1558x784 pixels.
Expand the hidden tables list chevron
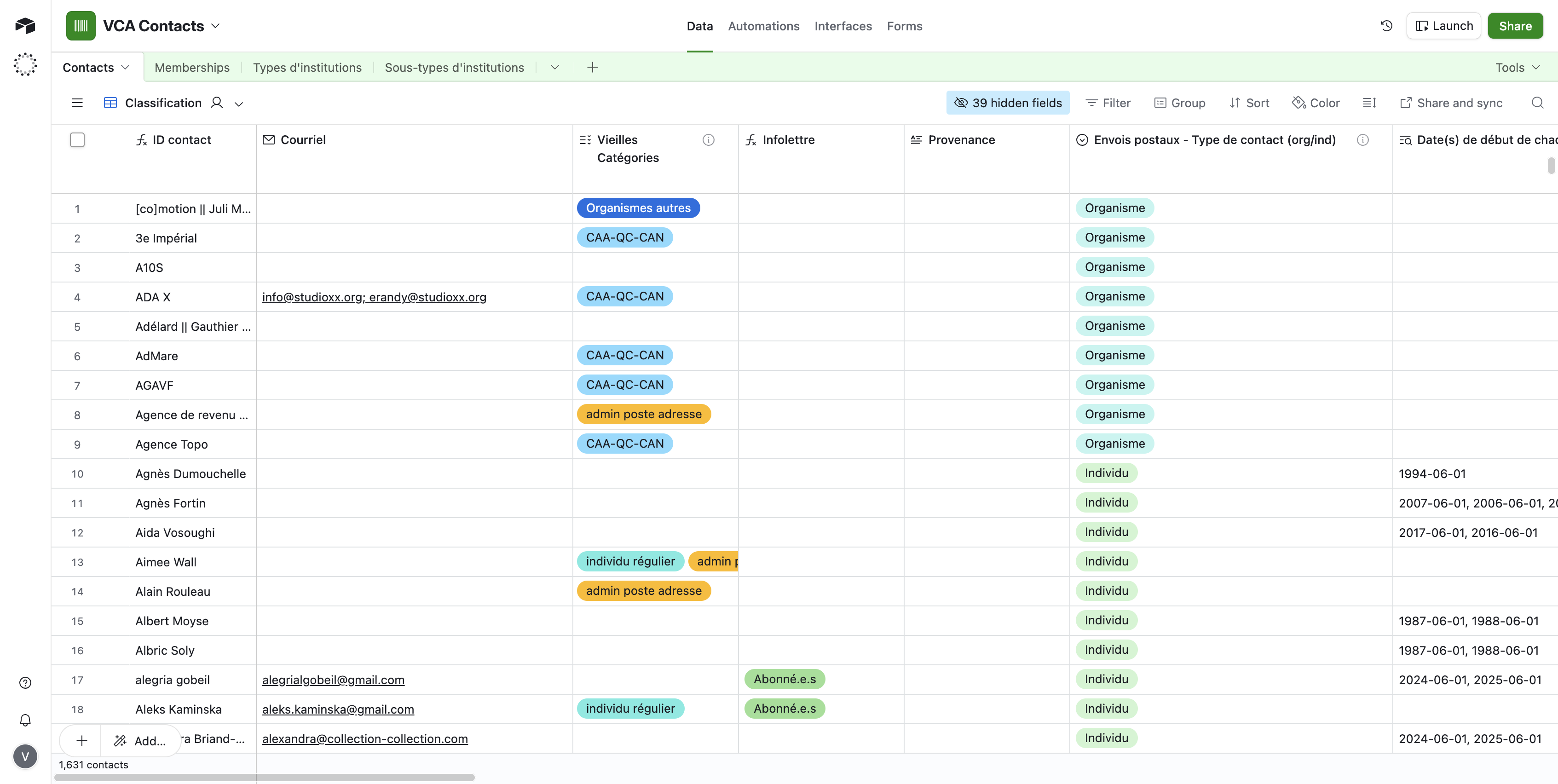pyautogui.click(x=554, y=67)
